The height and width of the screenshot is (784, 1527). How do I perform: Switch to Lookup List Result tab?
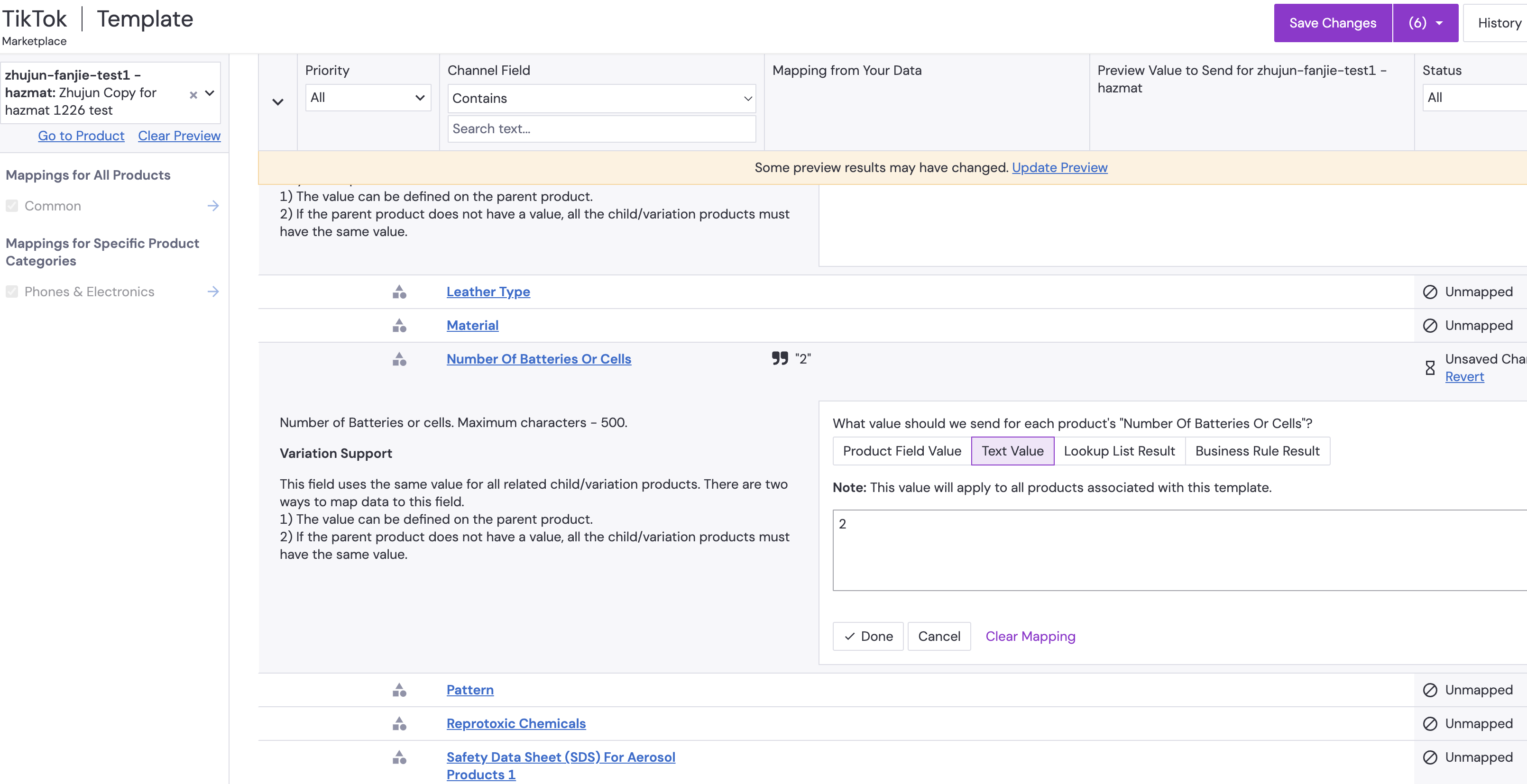click(1119, 451)
